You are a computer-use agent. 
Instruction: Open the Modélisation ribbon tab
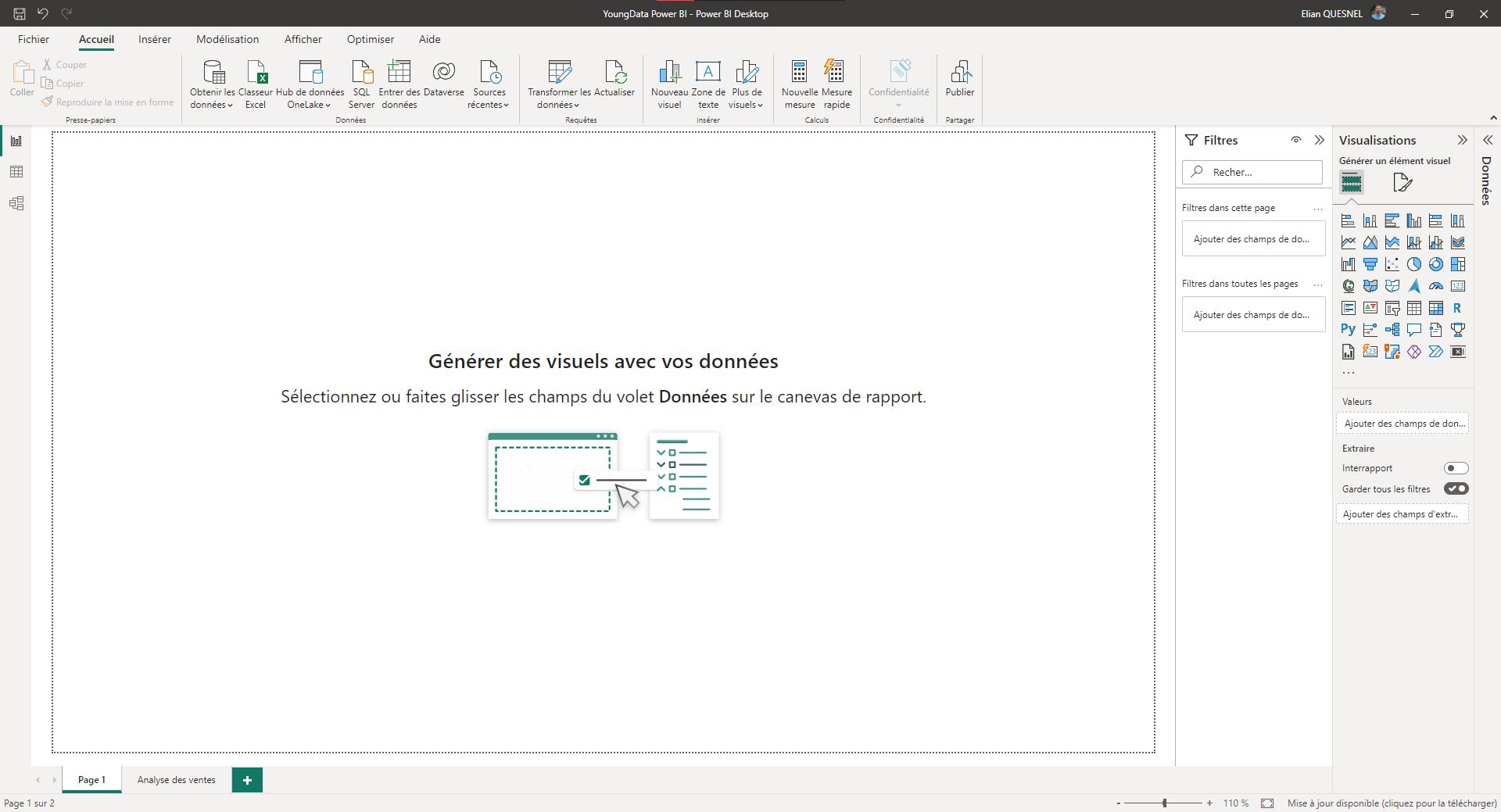point(227,39)
